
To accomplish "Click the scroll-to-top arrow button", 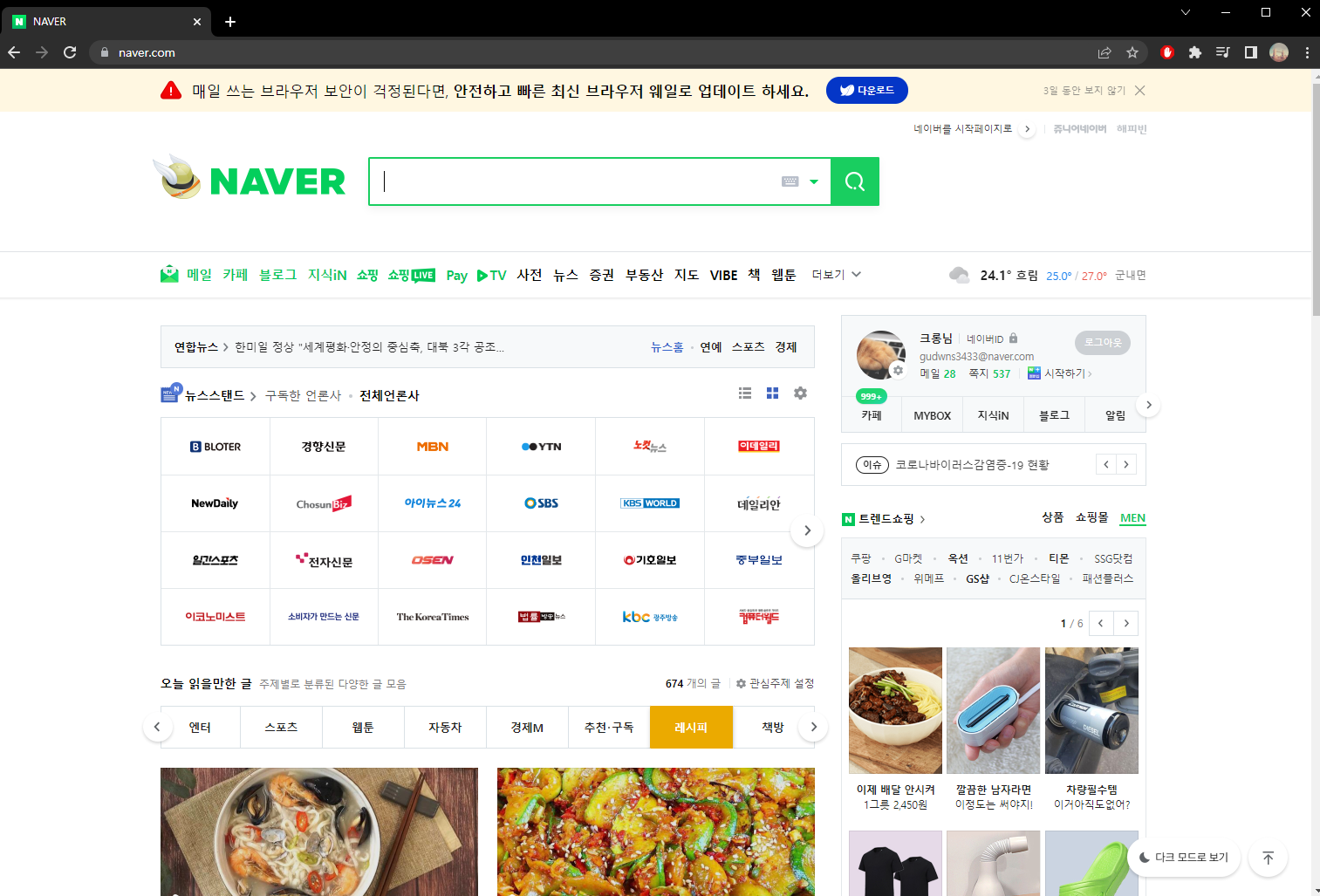I will coord(1268,858).
